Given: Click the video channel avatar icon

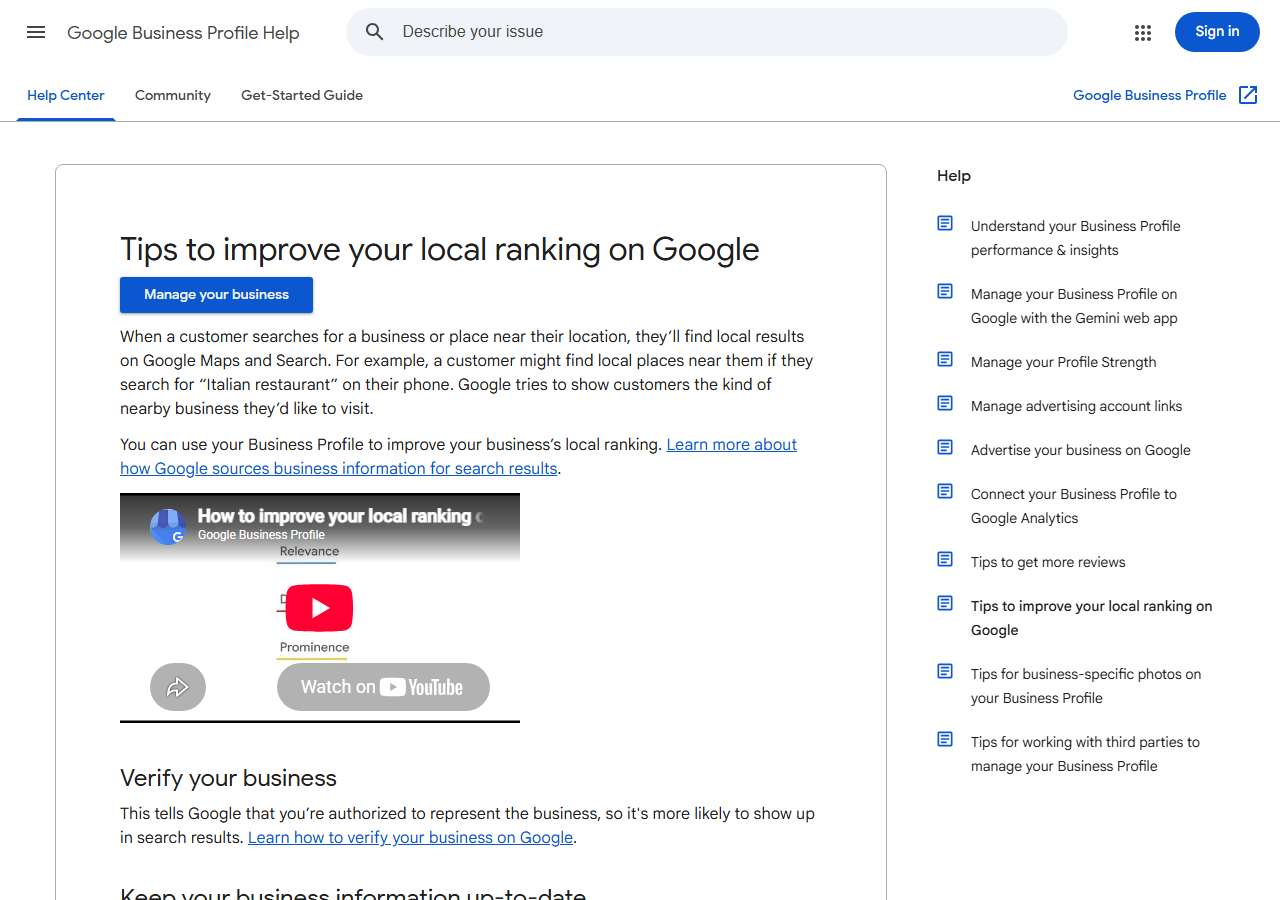Looking at the screenshot, I should pyautogui.click(x=168, y=526).
